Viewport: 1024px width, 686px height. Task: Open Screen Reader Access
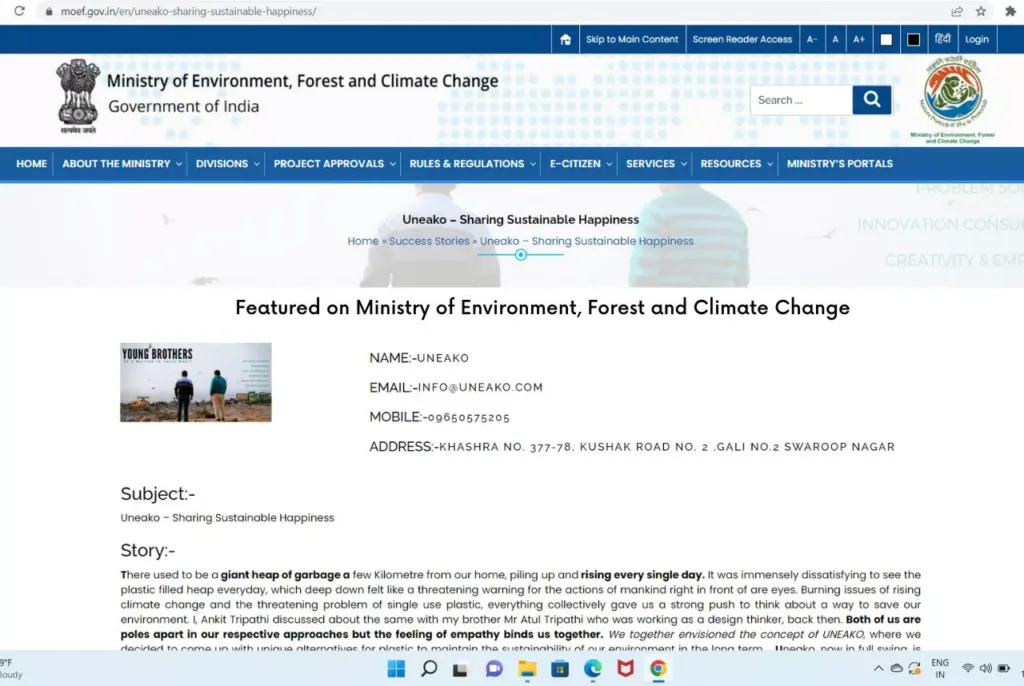coord(743,39)
